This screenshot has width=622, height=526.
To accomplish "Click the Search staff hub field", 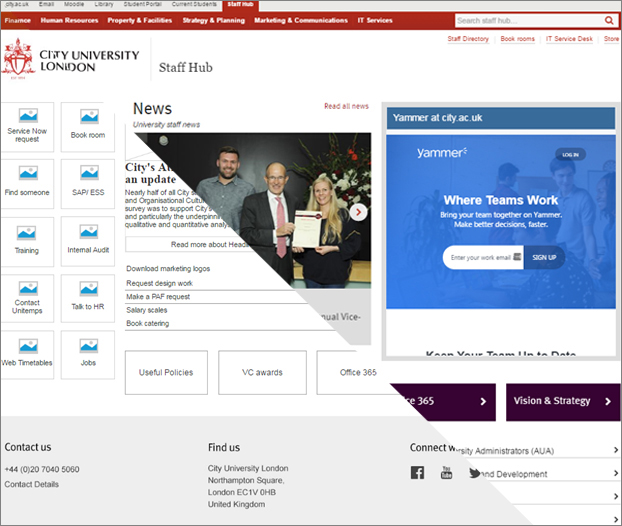I will (527, 20).
